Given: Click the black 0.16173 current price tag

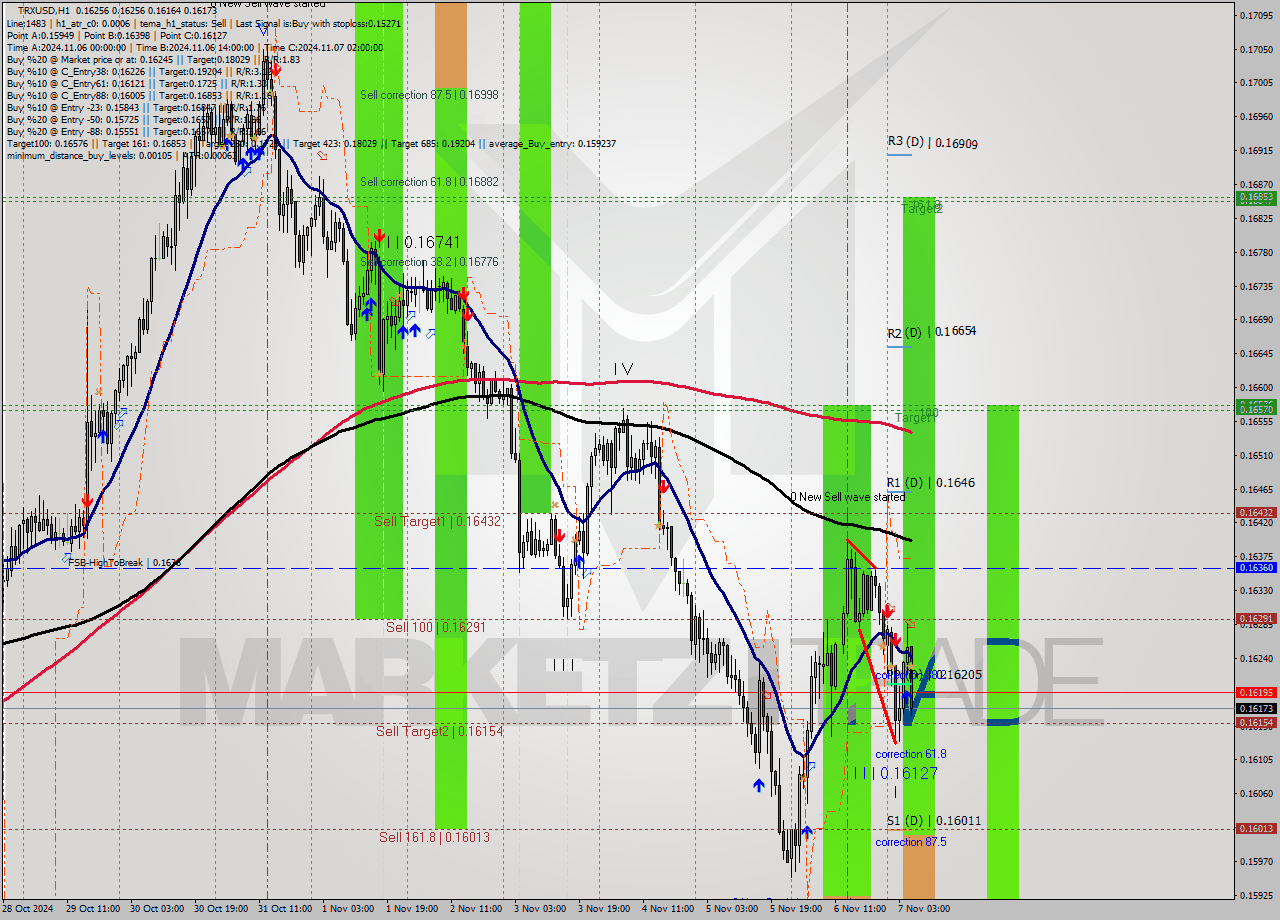Looking at the screenshot, I should tap(1256, 708).
